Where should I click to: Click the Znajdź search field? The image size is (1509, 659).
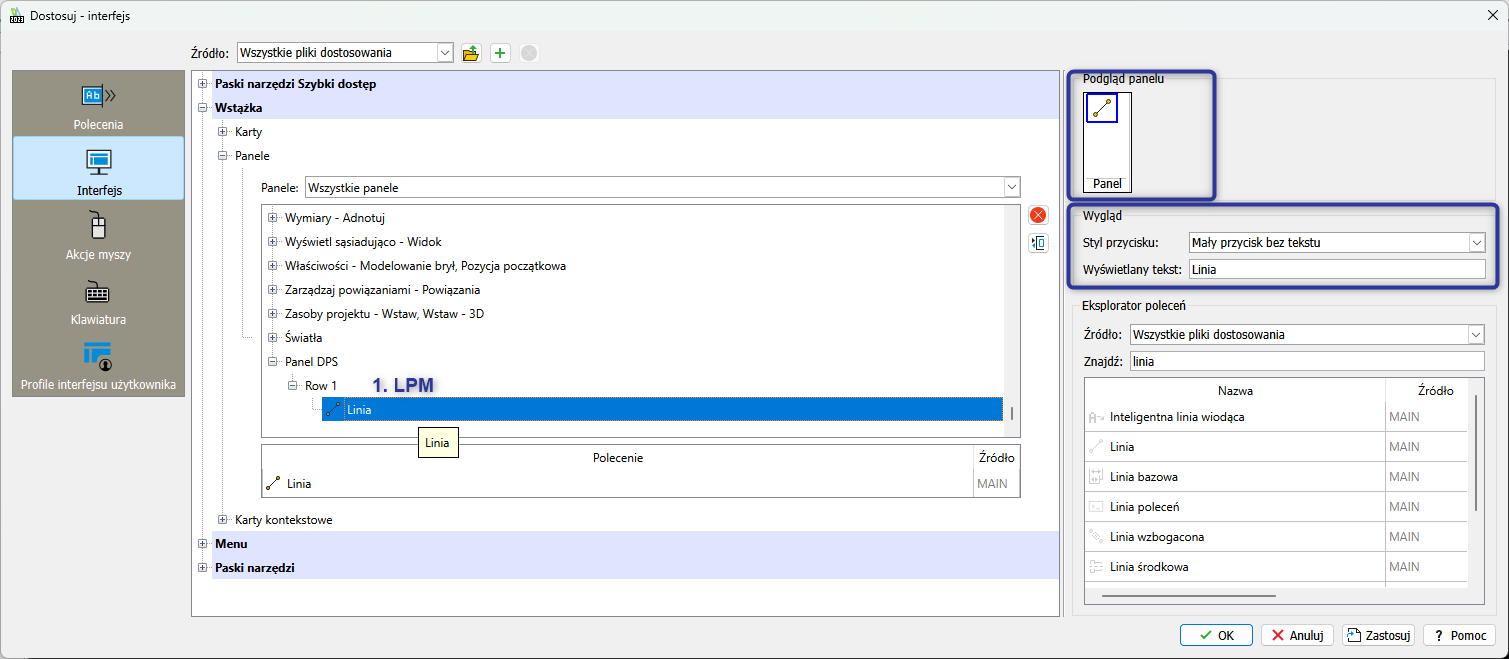[1306, 361]
